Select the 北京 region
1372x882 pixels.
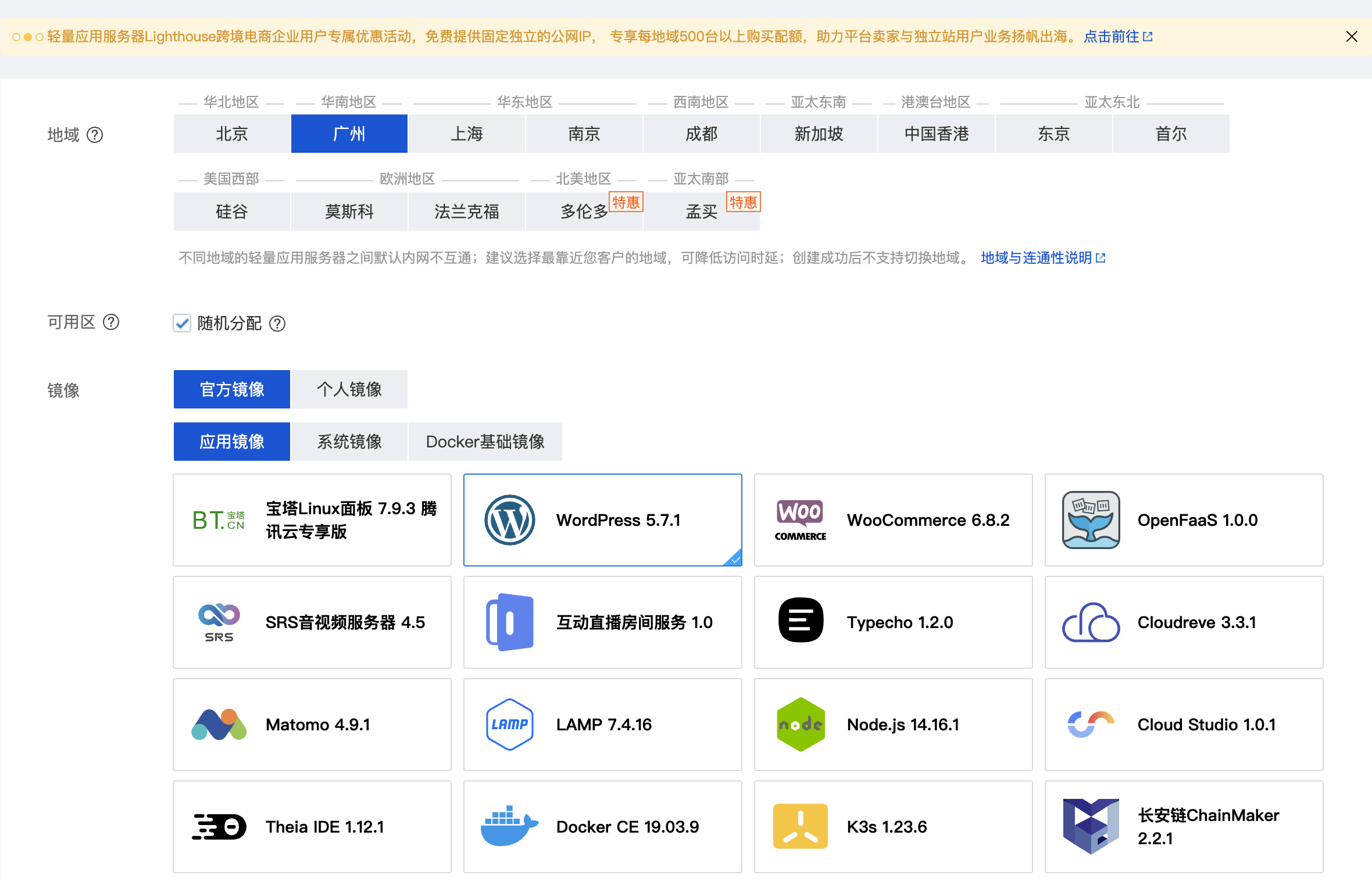pos(232,134)
